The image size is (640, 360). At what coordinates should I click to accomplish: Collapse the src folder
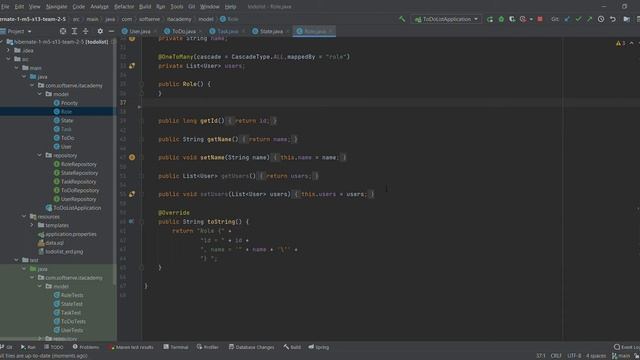tap(9, 59)
